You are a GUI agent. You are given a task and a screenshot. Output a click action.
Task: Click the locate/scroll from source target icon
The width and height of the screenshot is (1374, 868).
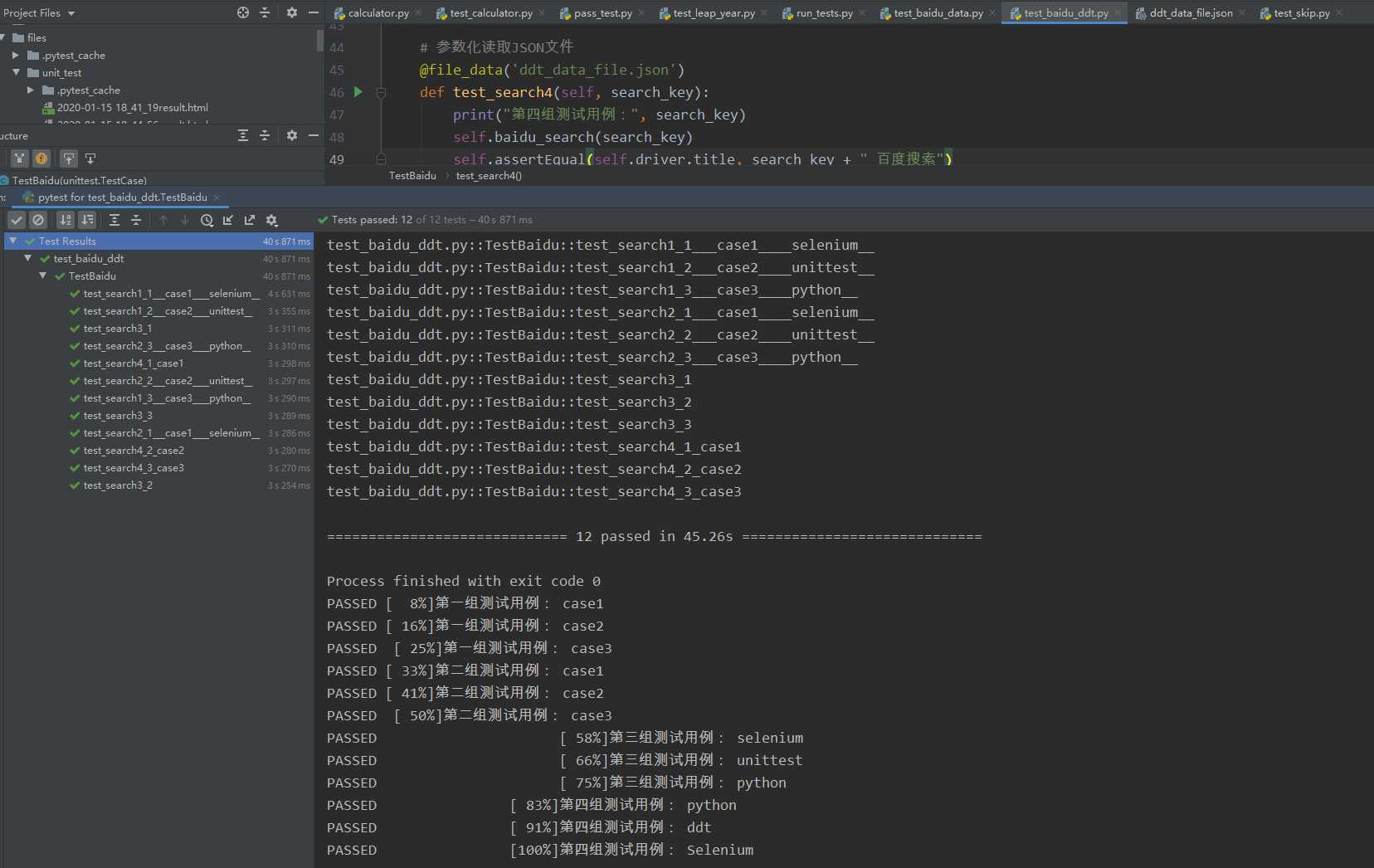click(x=243, y=12)
